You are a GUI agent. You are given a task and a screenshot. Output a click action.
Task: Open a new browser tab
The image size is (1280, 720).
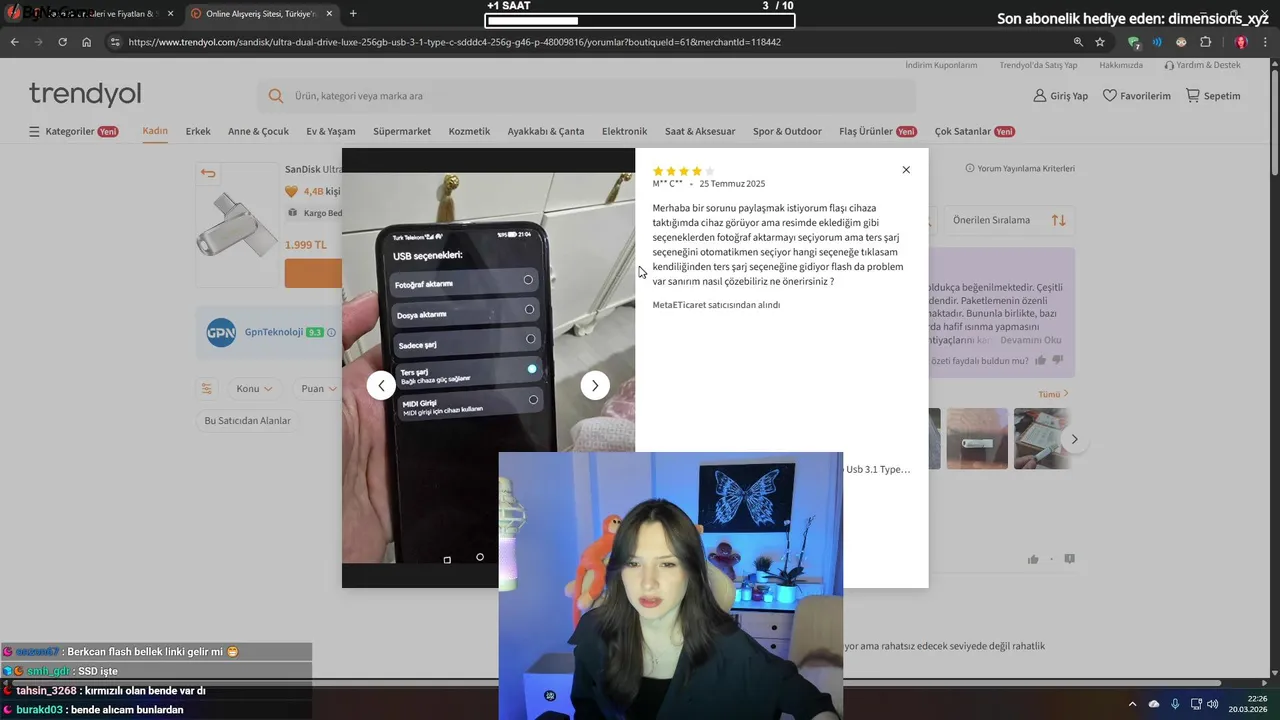[353, 14]
